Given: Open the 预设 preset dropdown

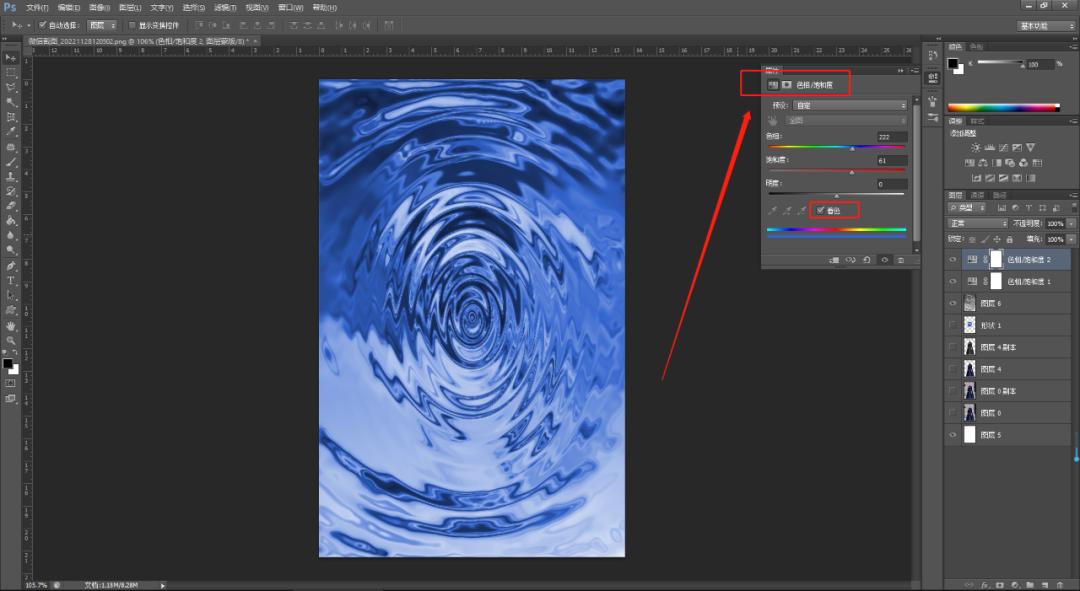Looking at the screenshot, I should pyautogui.click(x=850, y=105).
